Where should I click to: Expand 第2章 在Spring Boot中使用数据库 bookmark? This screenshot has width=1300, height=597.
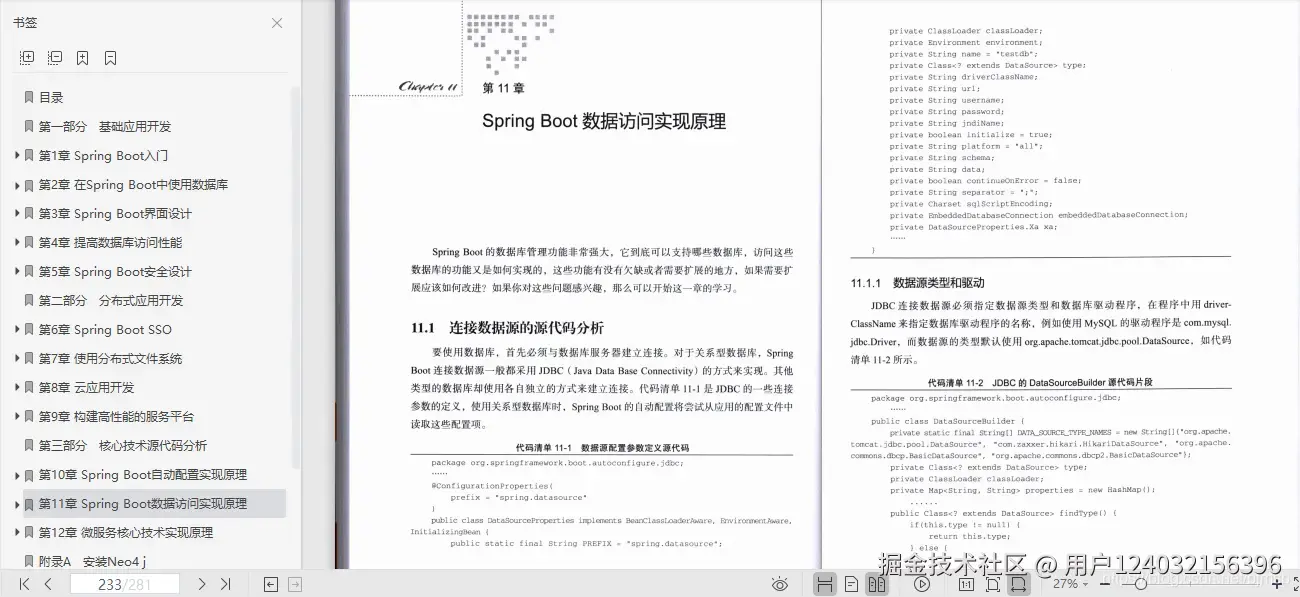pos(17,184)
